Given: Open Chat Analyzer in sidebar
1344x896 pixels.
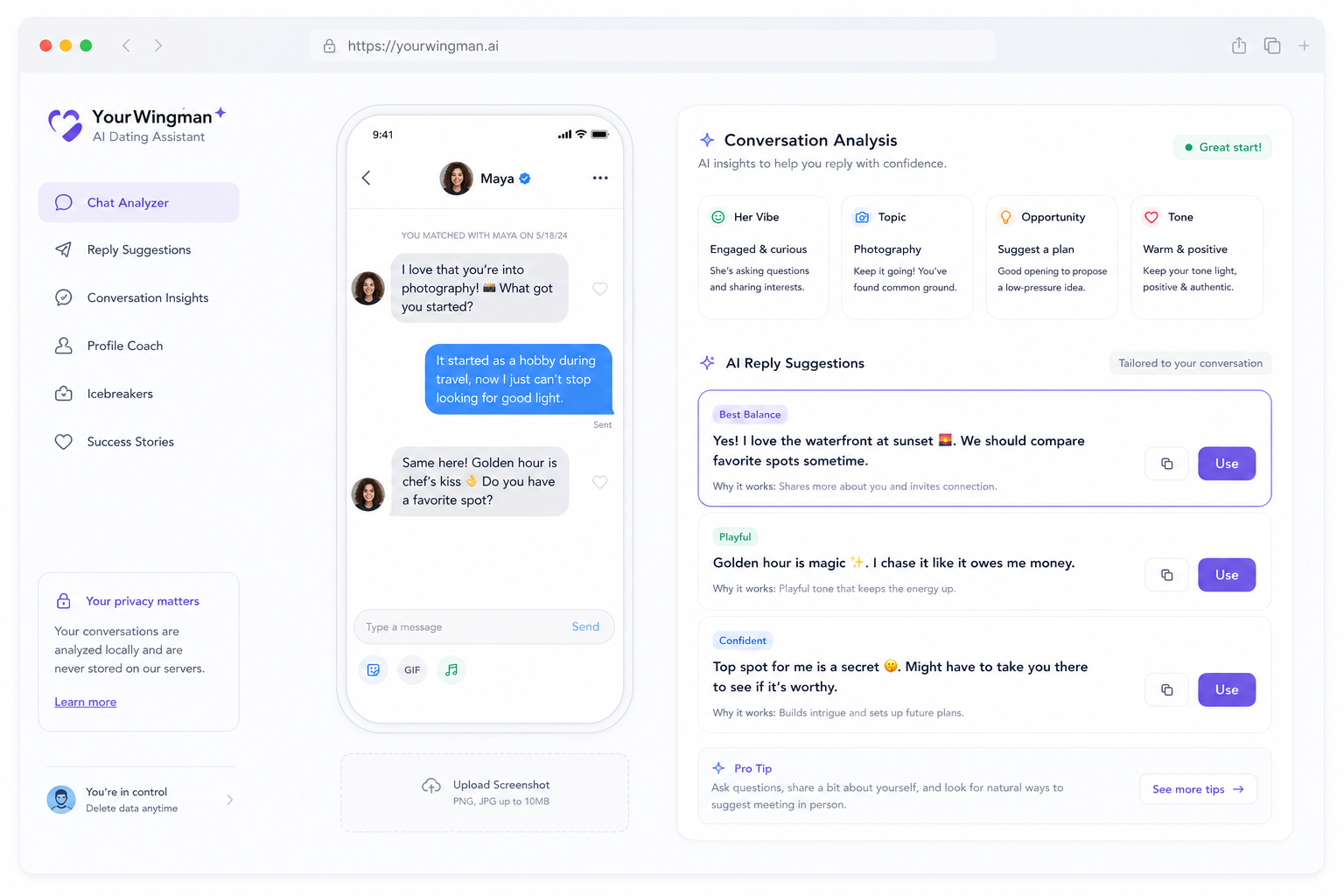Looking at the screenshot, I should pyautogui.click(x=138, y=202).
